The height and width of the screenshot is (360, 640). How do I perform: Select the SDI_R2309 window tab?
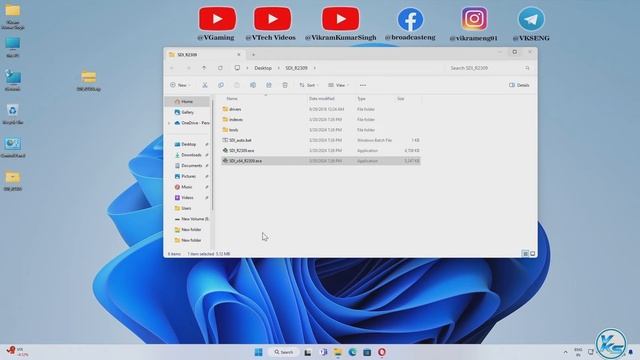tap(205, 55)
